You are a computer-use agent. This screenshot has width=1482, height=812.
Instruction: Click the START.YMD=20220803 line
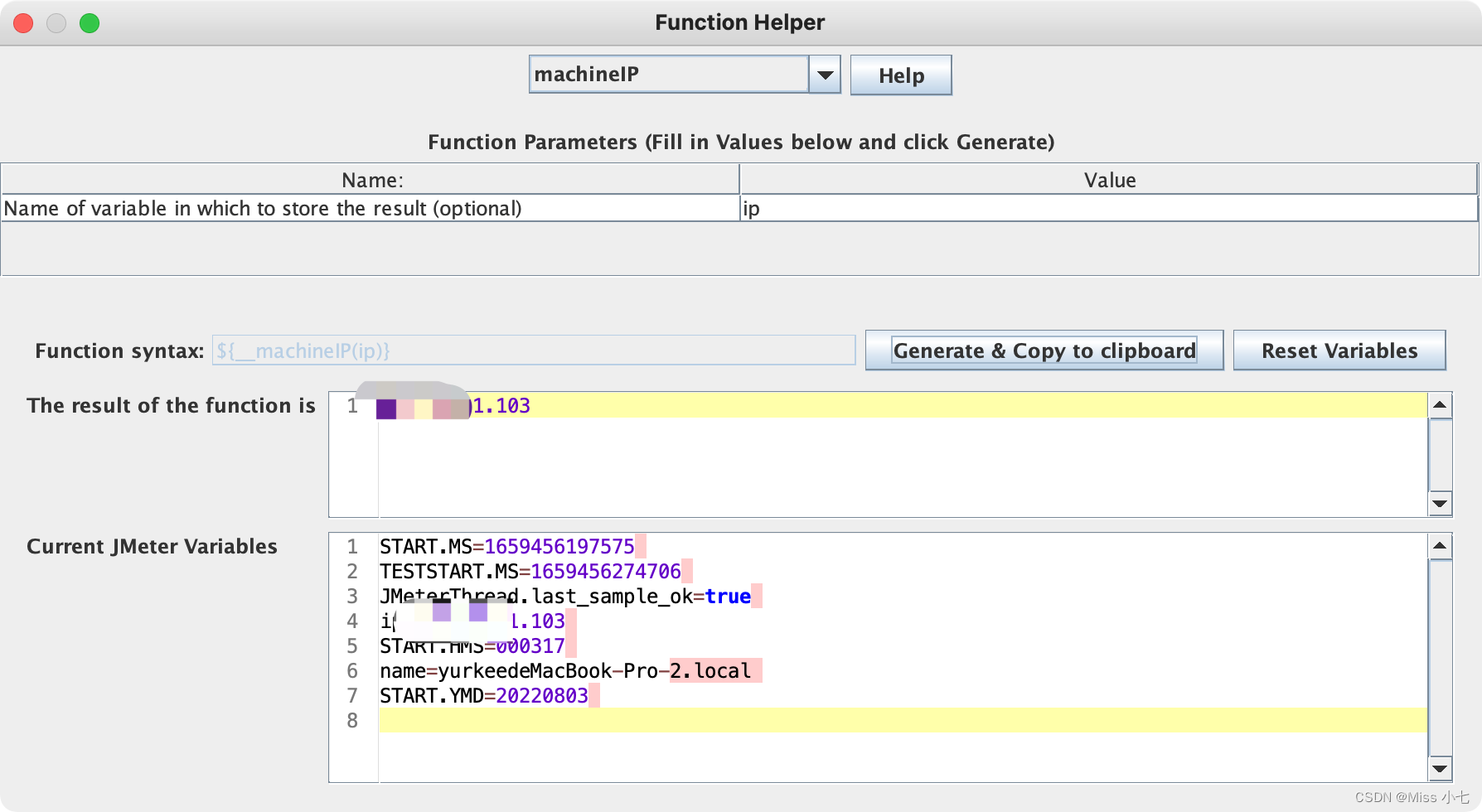(484, 696)
